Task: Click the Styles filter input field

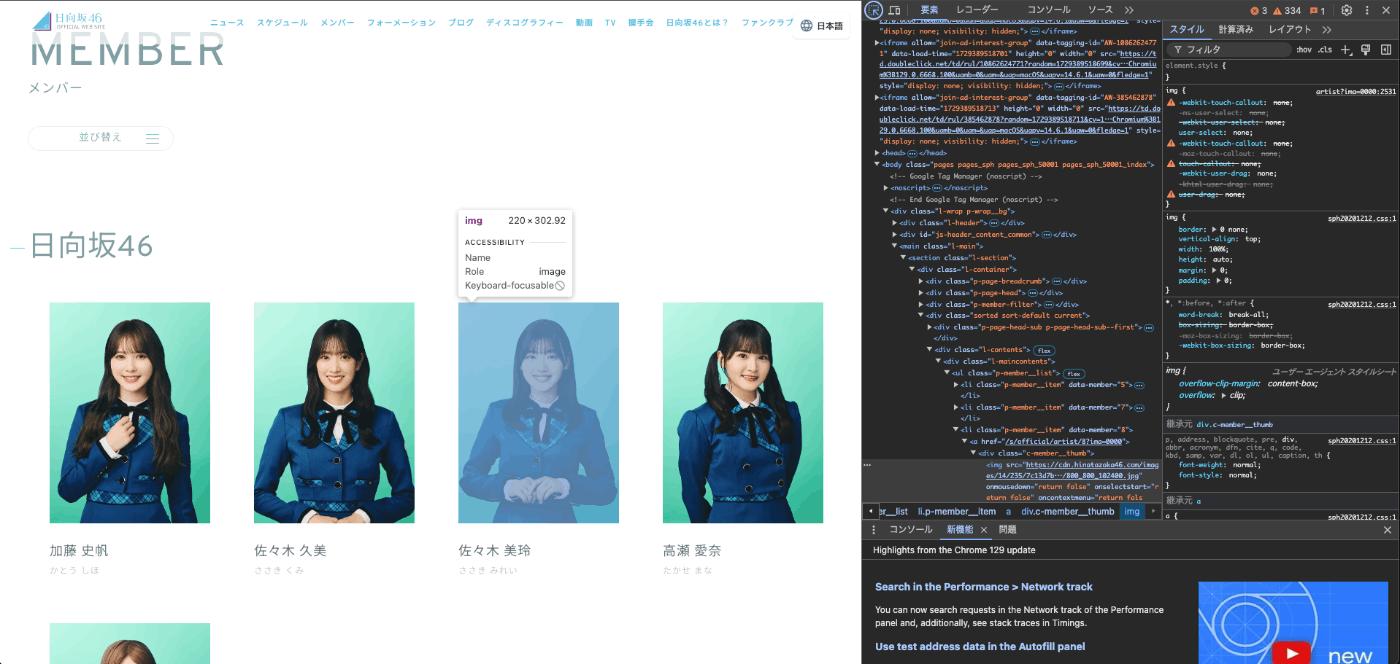Action: 1231,49
